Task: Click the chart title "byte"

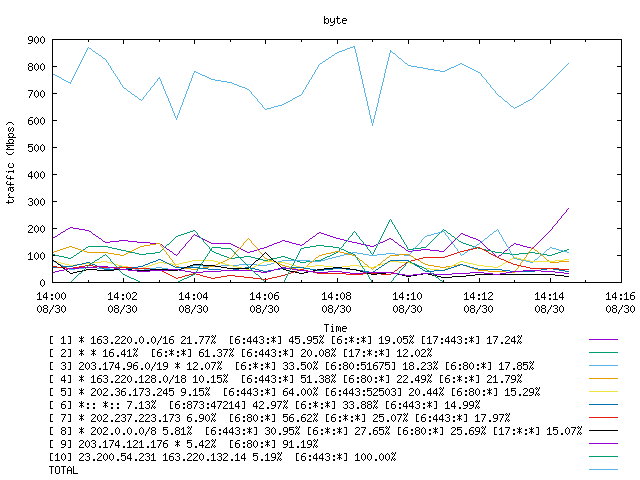Action: [x=335, y=20]
